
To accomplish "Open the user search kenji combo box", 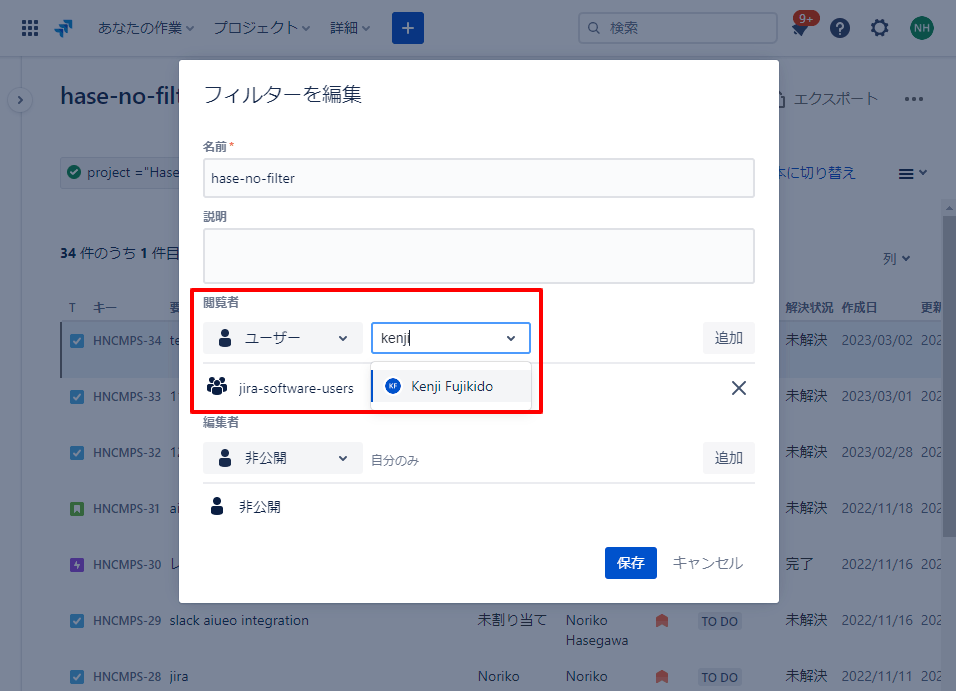I will (x=451, y=338).
